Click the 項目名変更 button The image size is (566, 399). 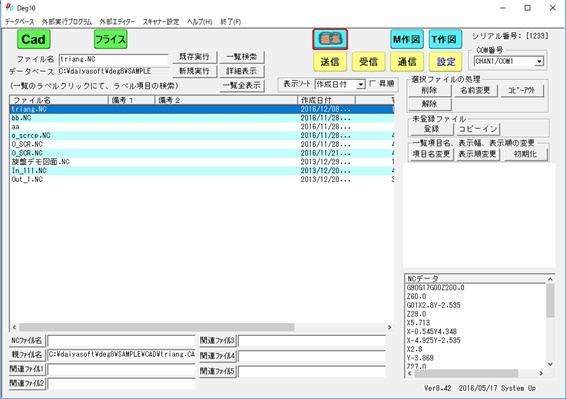431,154
